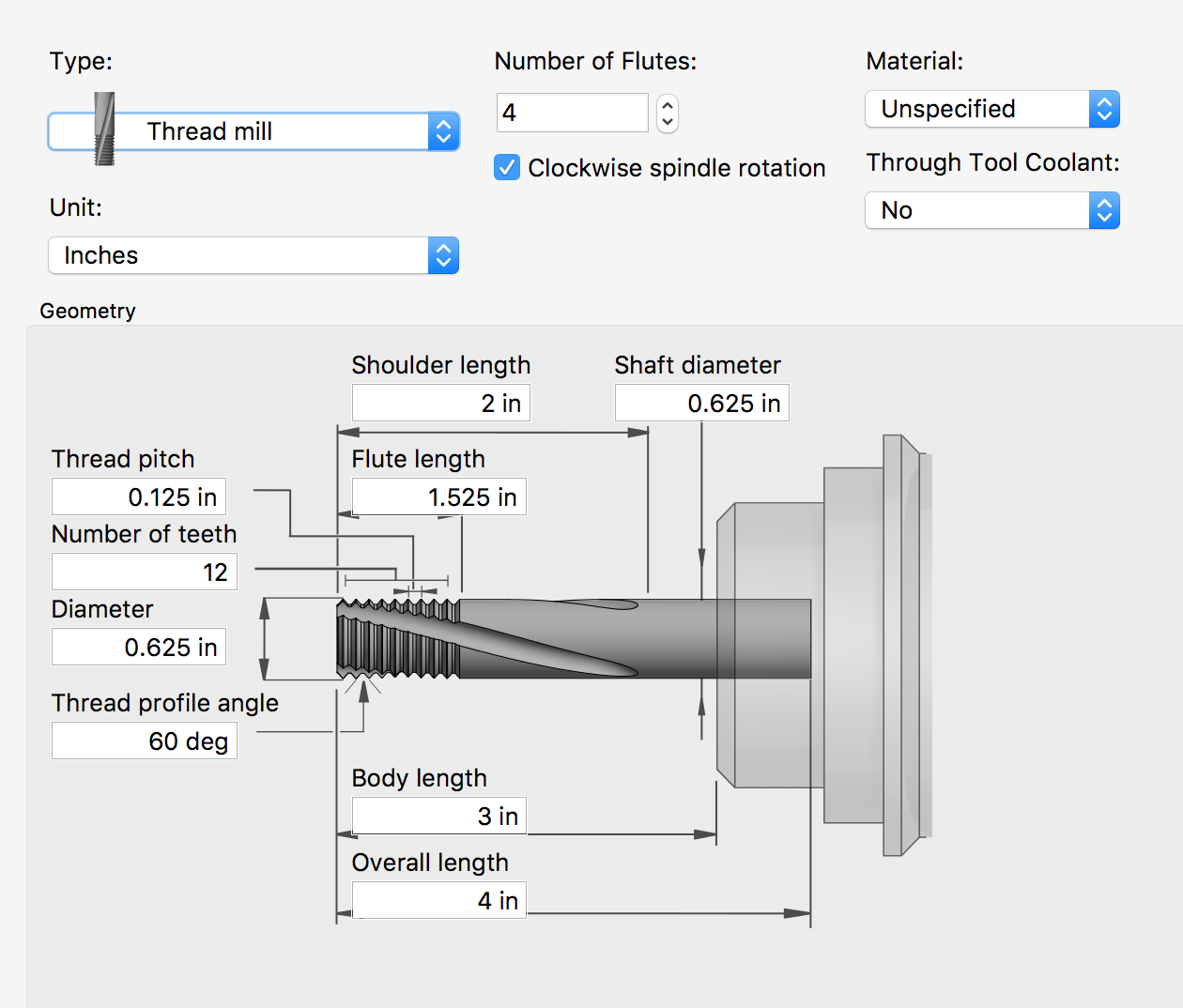The image size is (1183, 1008).
Task: Open the Unit dropdown set to Inches
Action: tap(253, 255)
